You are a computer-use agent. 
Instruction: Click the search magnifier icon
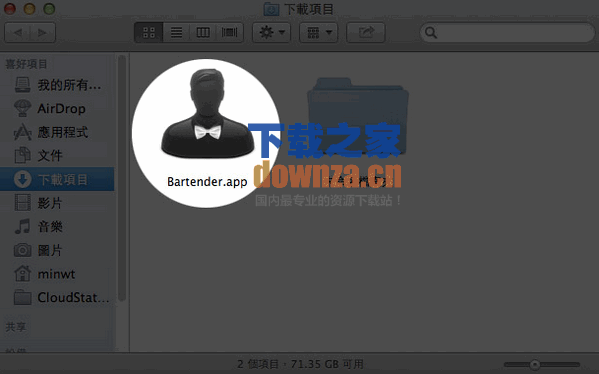click(431, 33)
